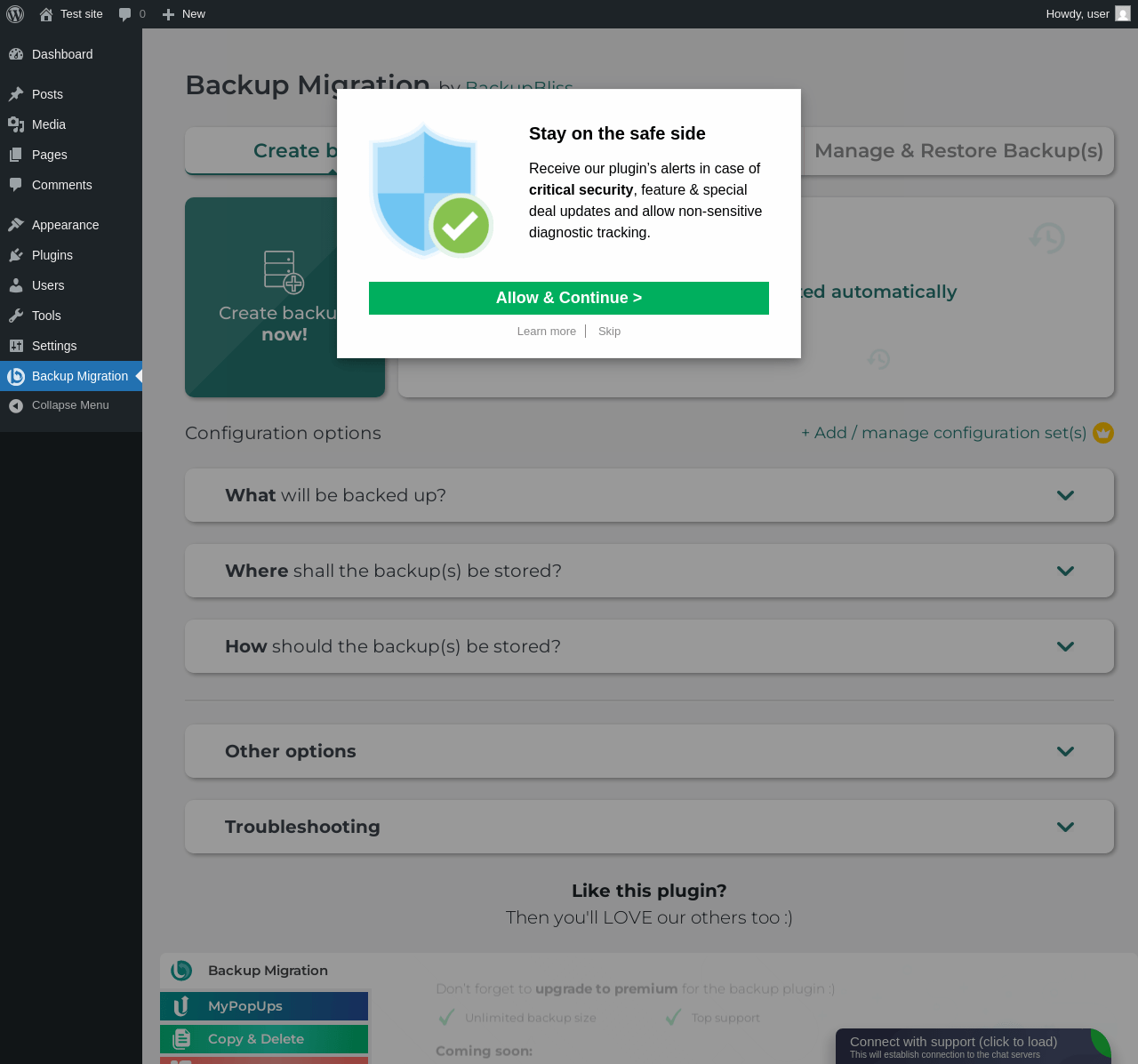
Task: Click the Backup Migration logo in plugin list
Action: pos(181,971)
